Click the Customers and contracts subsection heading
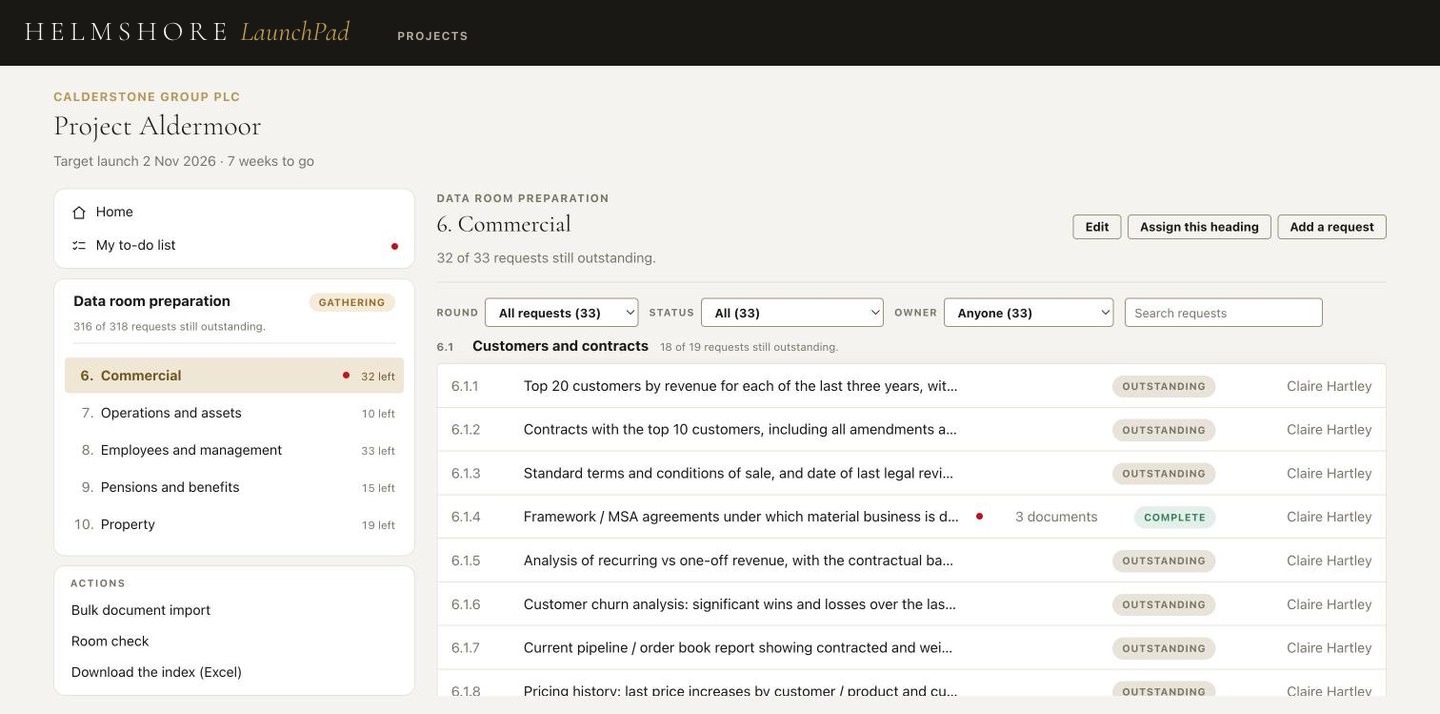Screen dimensions: 1440x714 point(560,346)
